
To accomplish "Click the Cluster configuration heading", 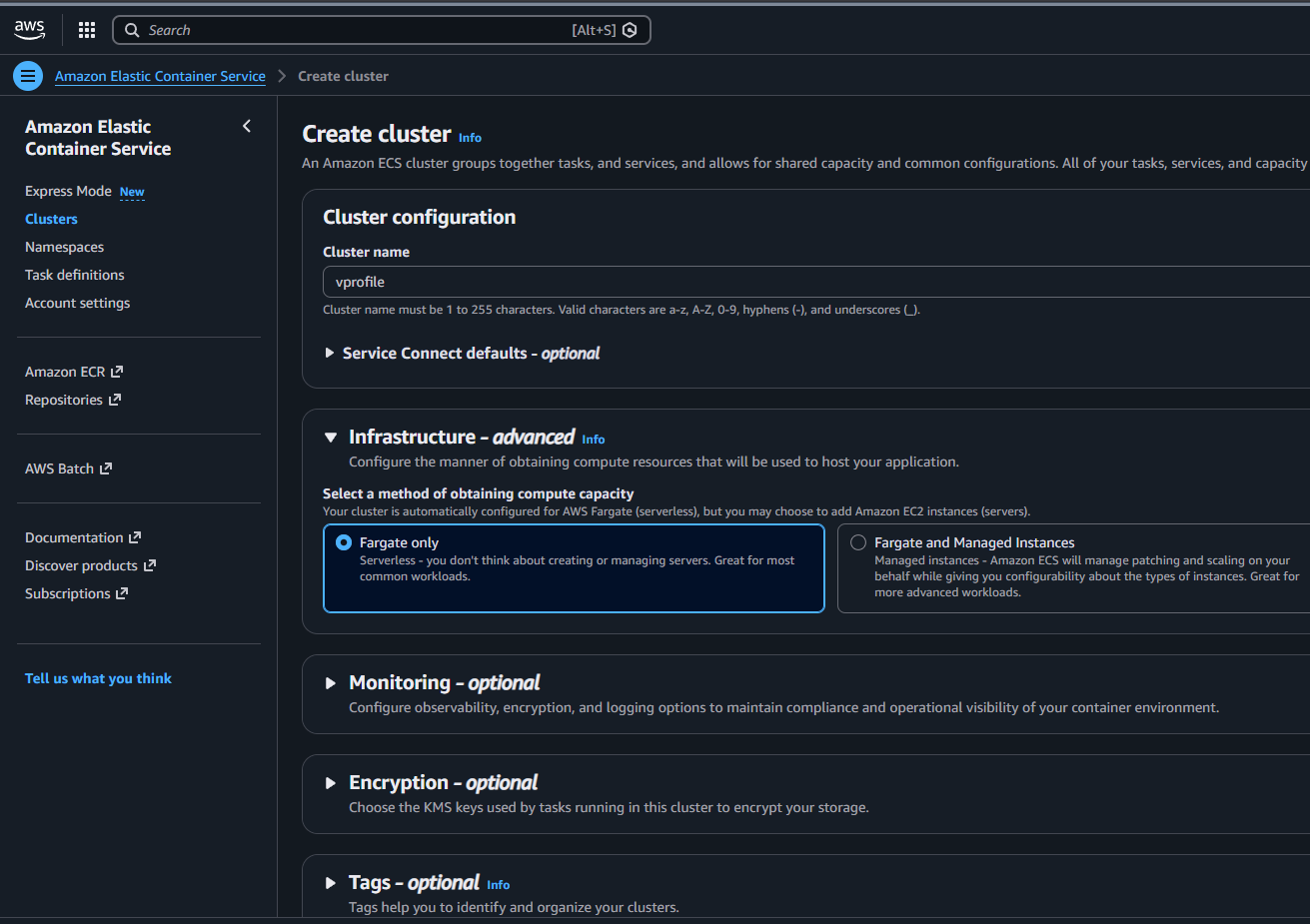I will tap(420, 217).
